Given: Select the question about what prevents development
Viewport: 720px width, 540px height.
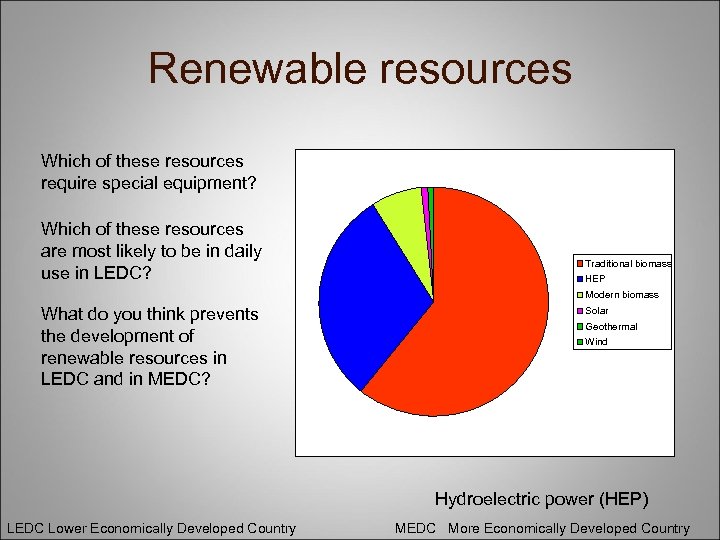Looking at the screenshot, I should coord(149,347).
